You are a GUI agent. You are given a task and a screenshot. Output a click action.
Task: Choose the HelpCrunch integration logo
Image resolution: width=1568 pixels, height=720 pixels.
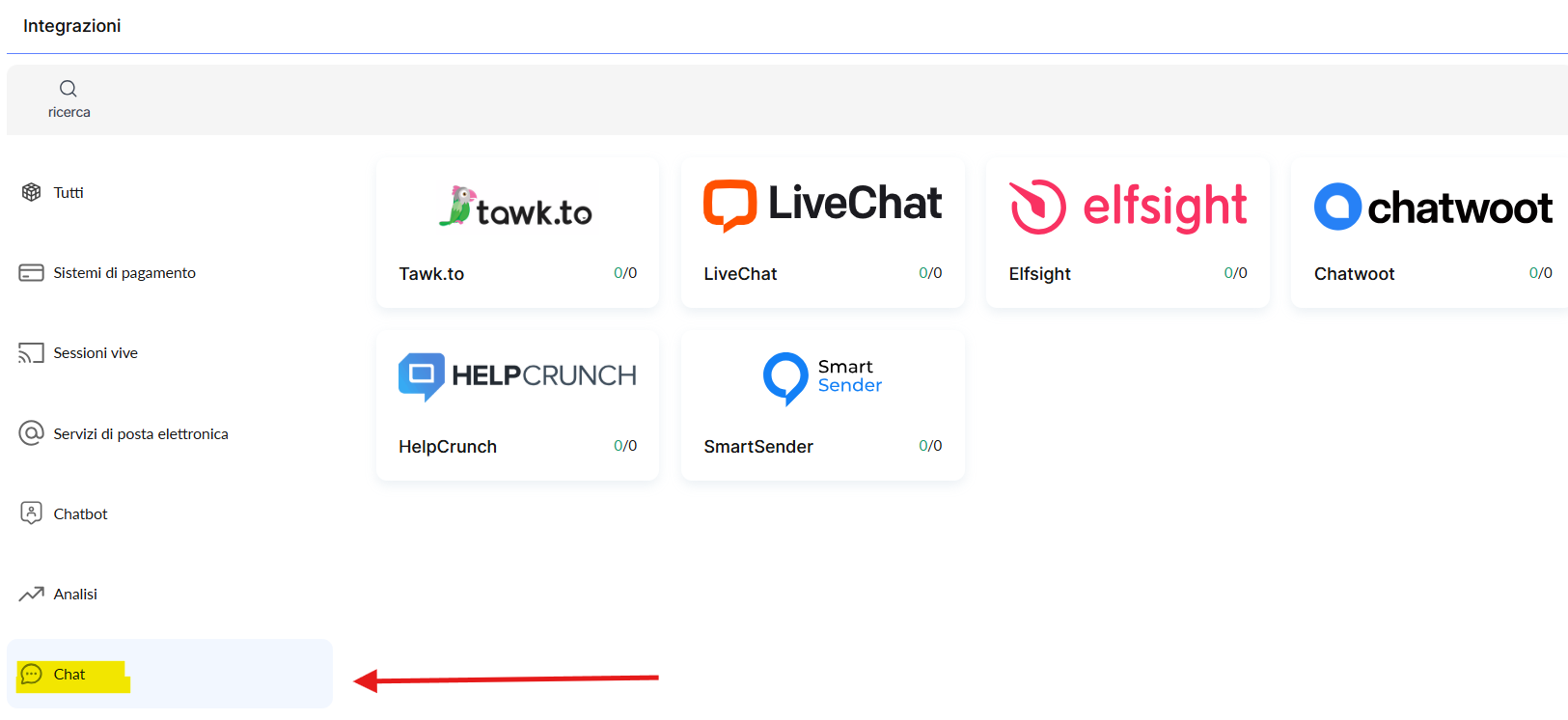tap(517, 376)
